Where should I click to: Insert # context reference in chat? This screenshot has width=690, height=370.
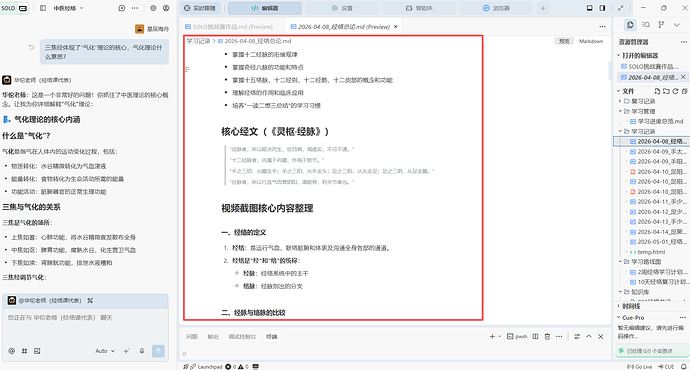[24, 351]
